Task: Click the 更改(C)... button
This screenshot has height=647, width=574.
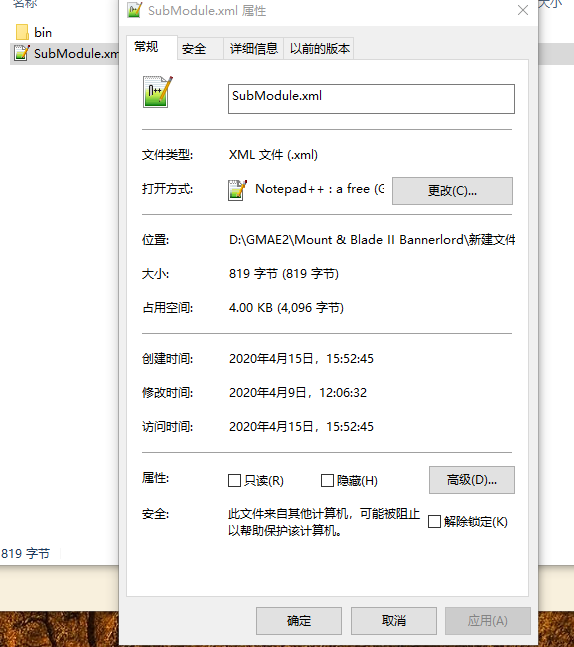Action: pos(452,191)
